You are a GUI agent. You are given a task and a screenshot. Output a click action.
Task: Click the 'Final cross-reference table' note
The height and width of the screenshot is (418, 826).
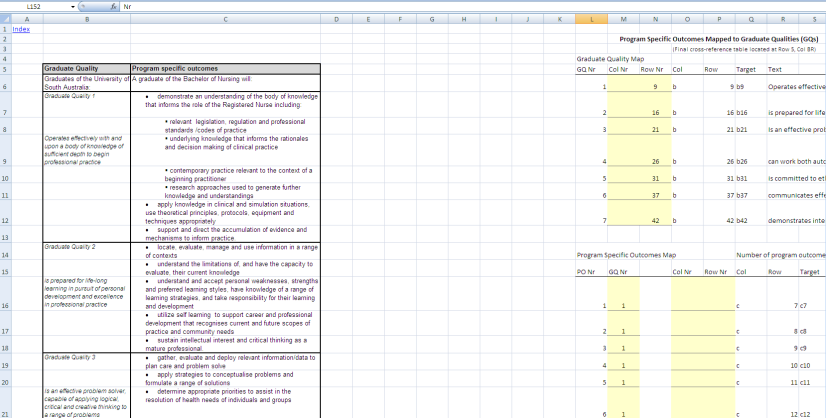[744, 49]
